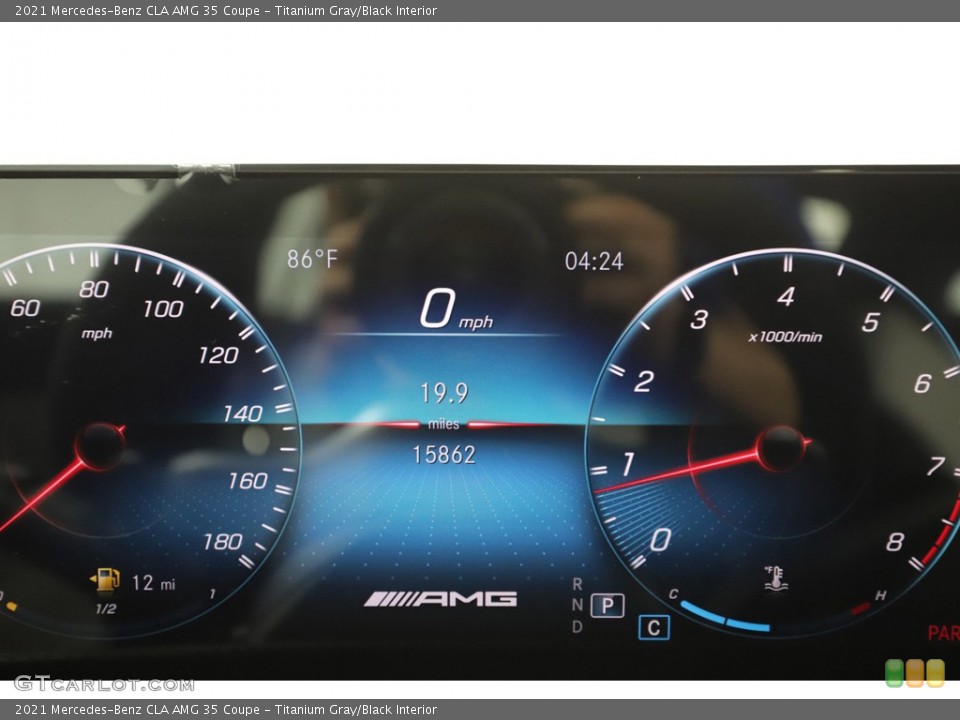Screen dimensions: 960x720
Task: Click the low fuel pump warning icon
Action: 105,580
